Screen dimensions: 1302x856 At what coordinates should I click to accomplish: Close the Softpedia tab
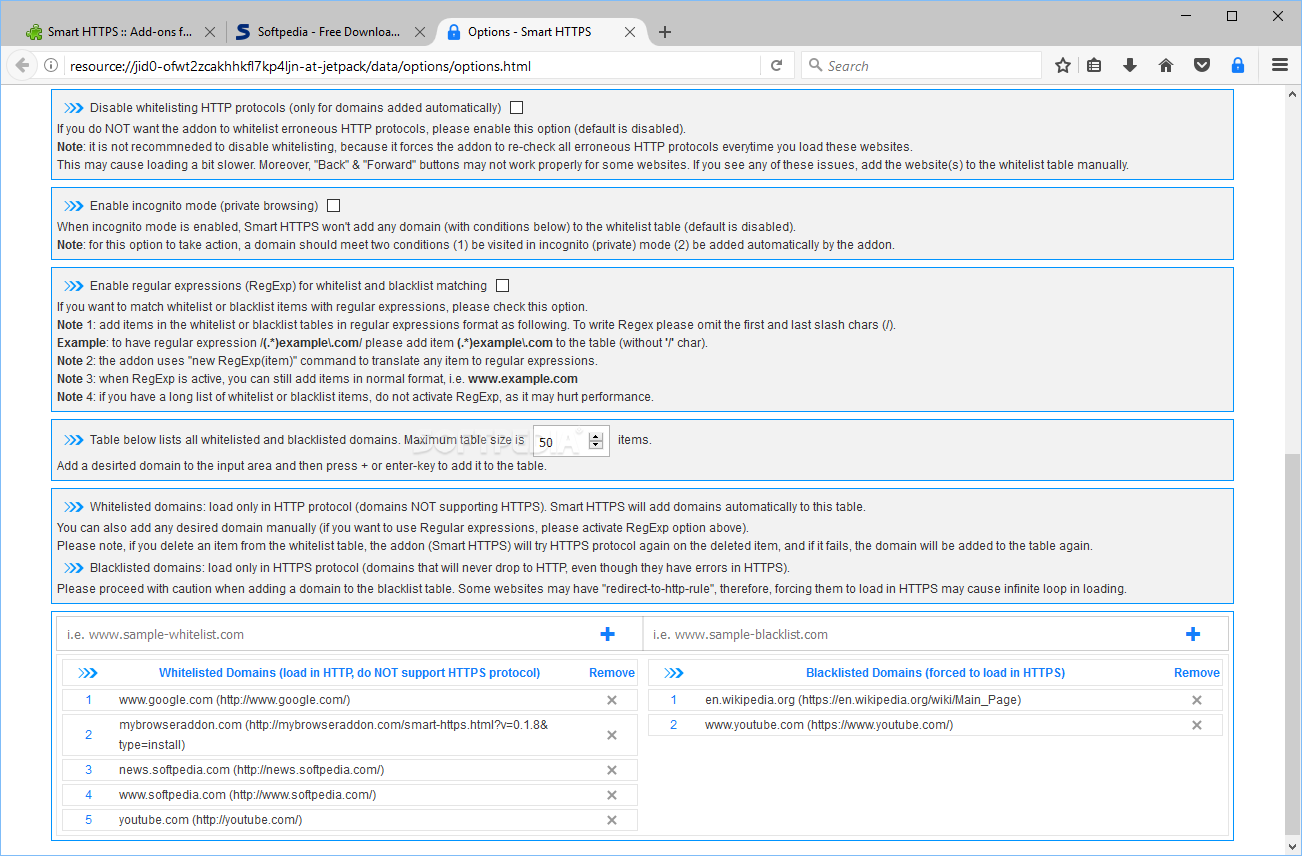(420, 32)
